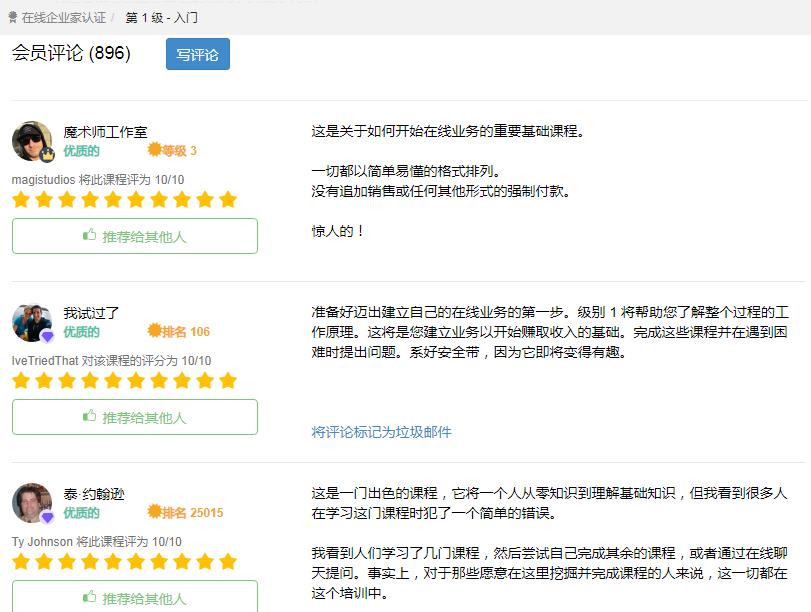
Task: Click text 'magistudios 将此课程评为 10/10'
Action: 98,180
